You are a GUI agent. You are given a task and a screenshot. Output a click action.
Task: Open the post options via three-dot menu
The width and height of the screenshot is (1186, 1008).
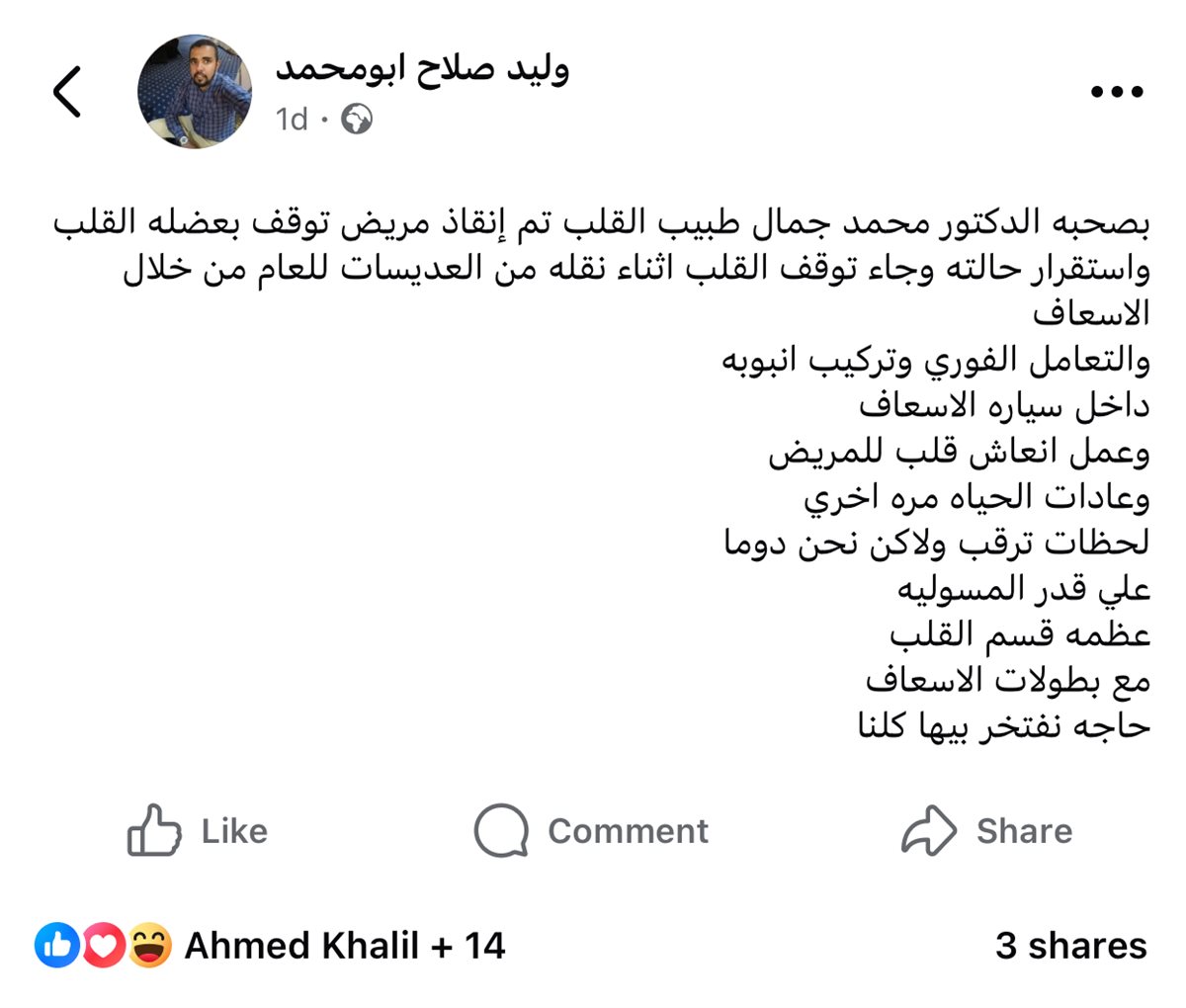(x=1117, y=91)
